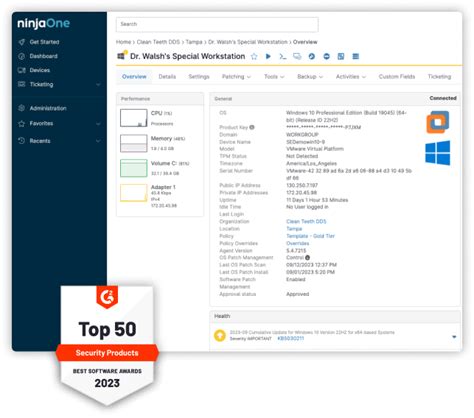The height and width of the screenshot is (418, 474).
Task: Open the Tools dropdown menu
Action: (x=274, y=77)
